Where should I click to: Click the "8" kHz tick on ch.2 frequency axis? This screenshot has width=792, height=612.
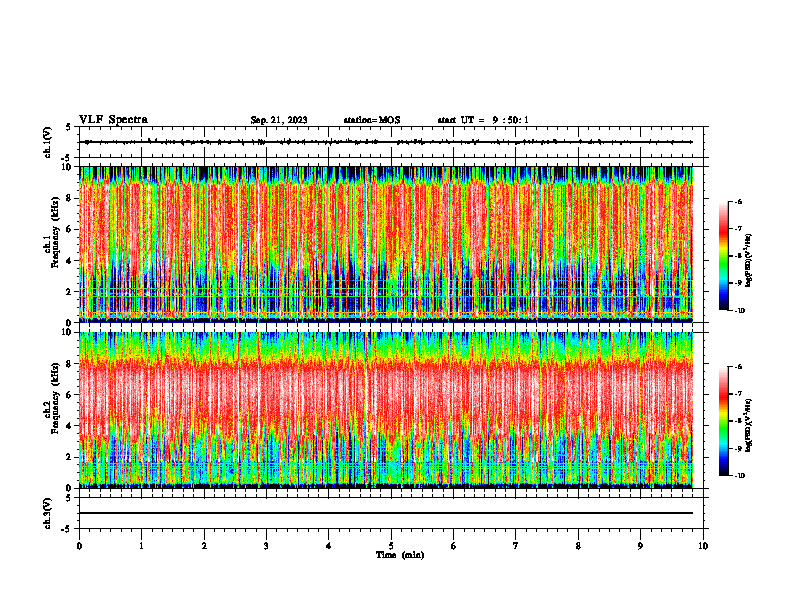point(70,364)
